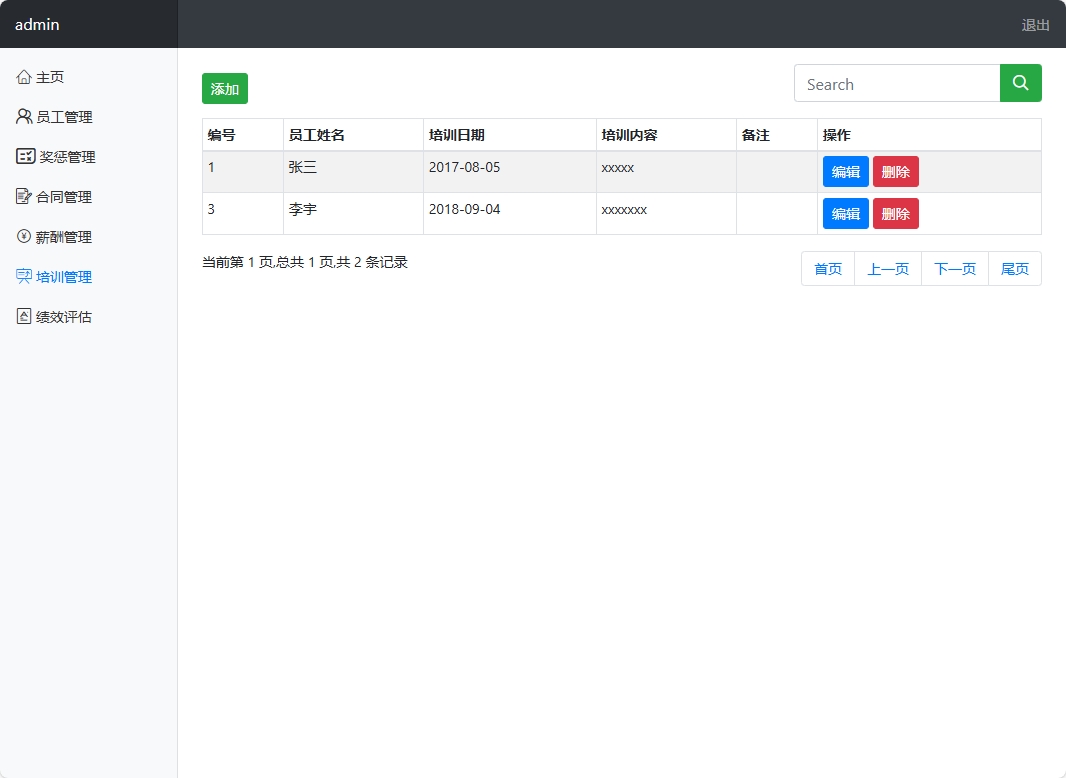Click the chart icon beside 绩效评估
Viewport: 1066px width, 778px height.
click(x=24, y=316)
